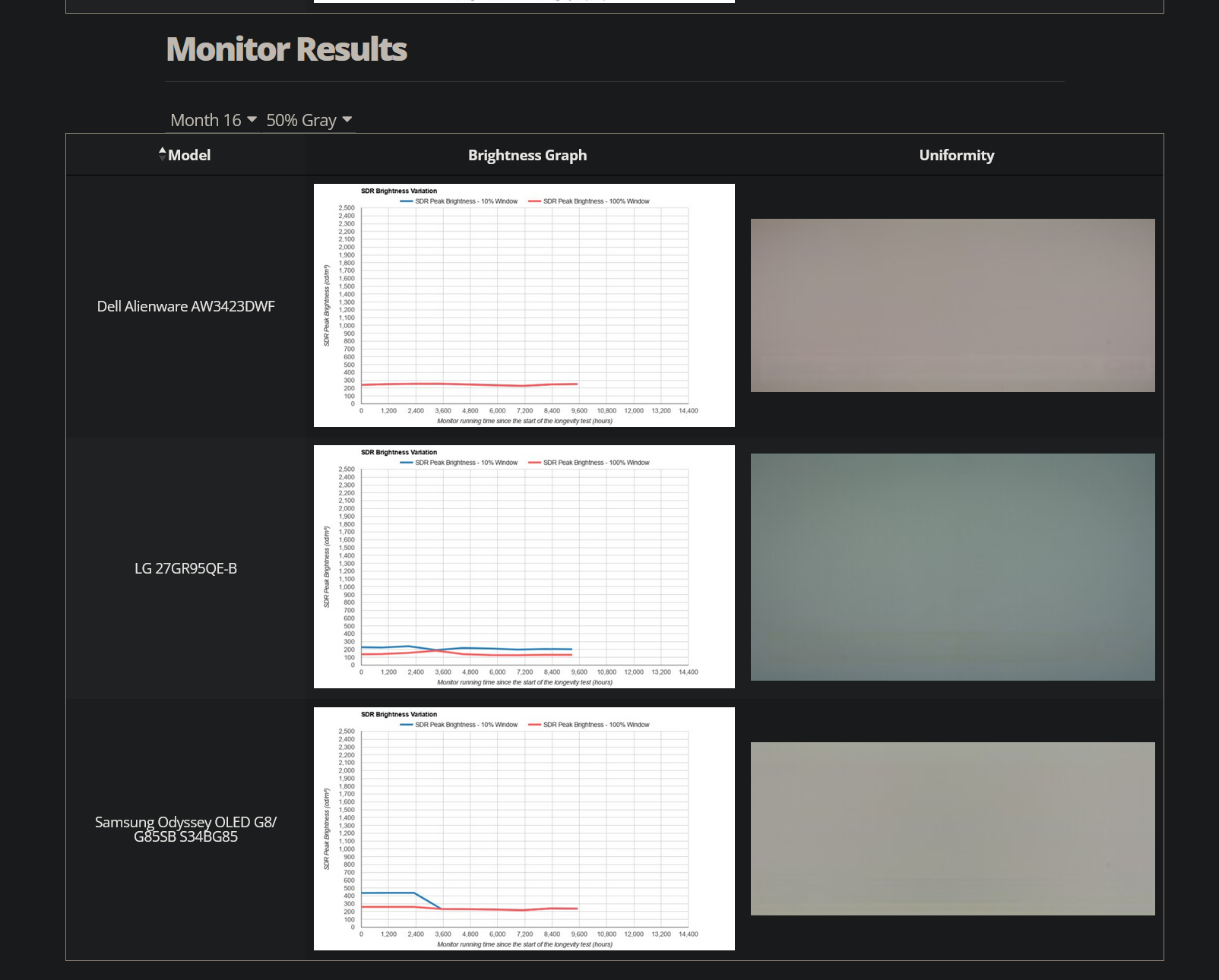Toggle 100% Window legend in Dell graph
The height and width of the screenshot is (980, 1219).
pos(589,201)
